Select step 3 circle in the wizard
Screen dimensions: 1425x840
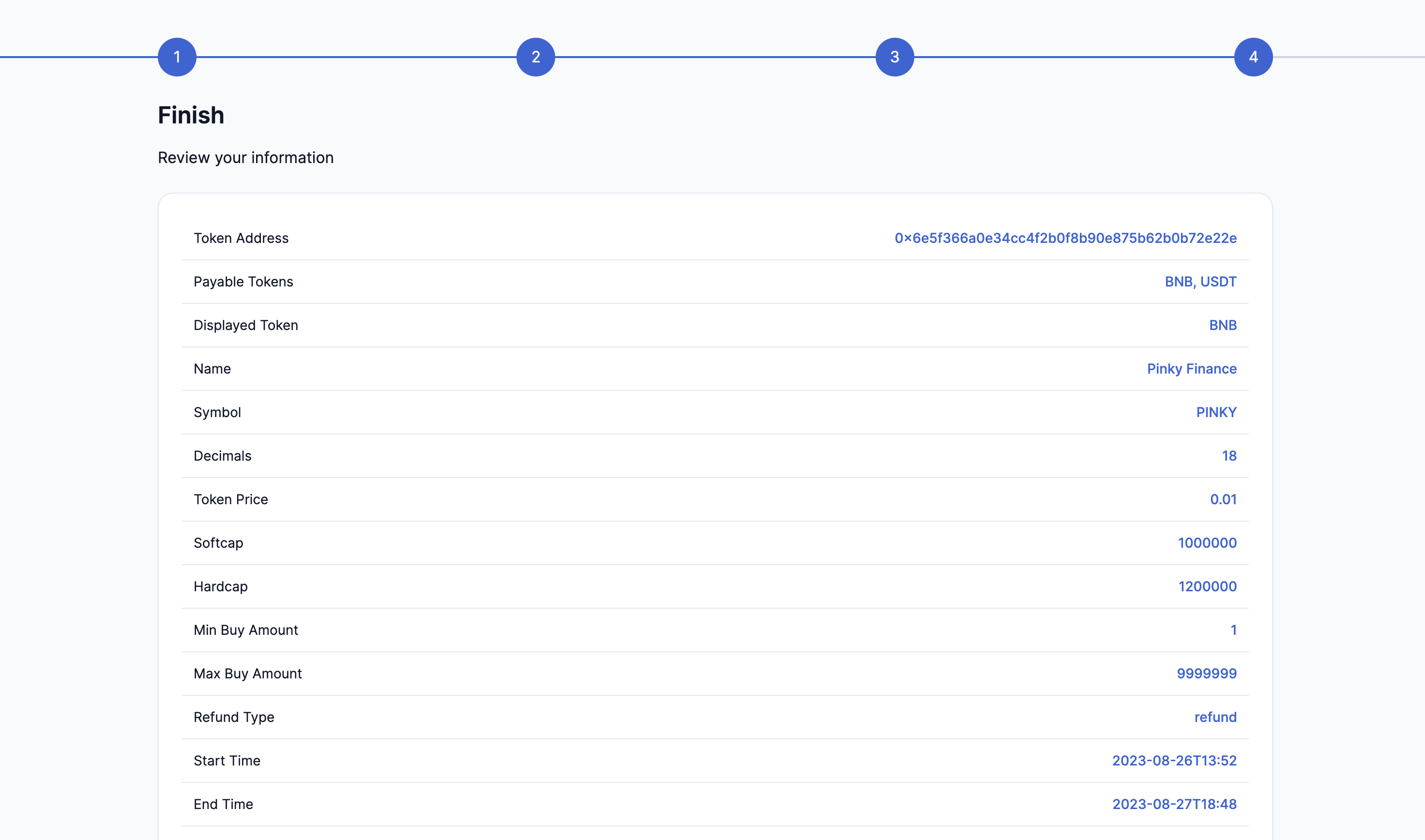coord(894,57)
